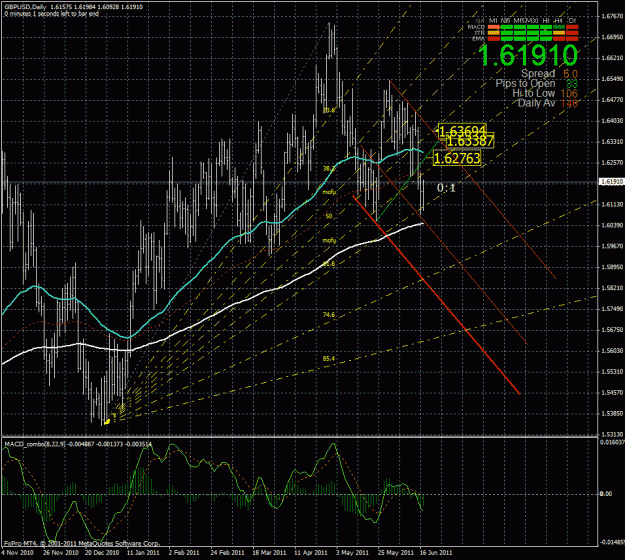Click the 1.60390 price axis label
Viewport: 625px width, 560px height.
[x=611, y=225]
